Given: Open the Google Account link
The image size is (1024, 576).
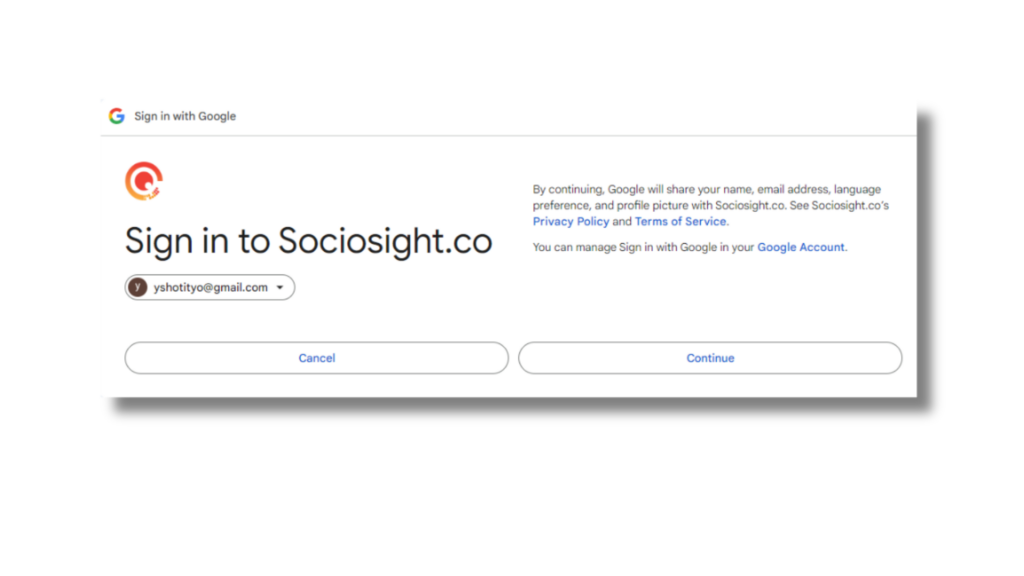Looking at the screenshot, I should [801, 247].
